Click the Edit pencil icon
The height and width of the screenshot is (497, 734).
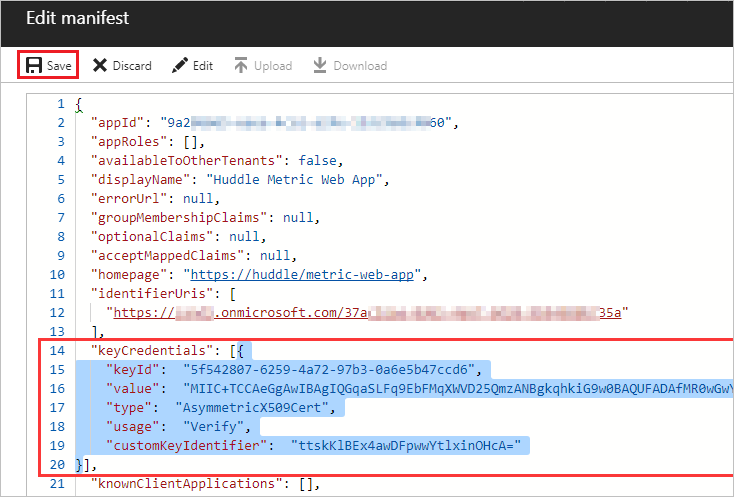tap(180, 66)
